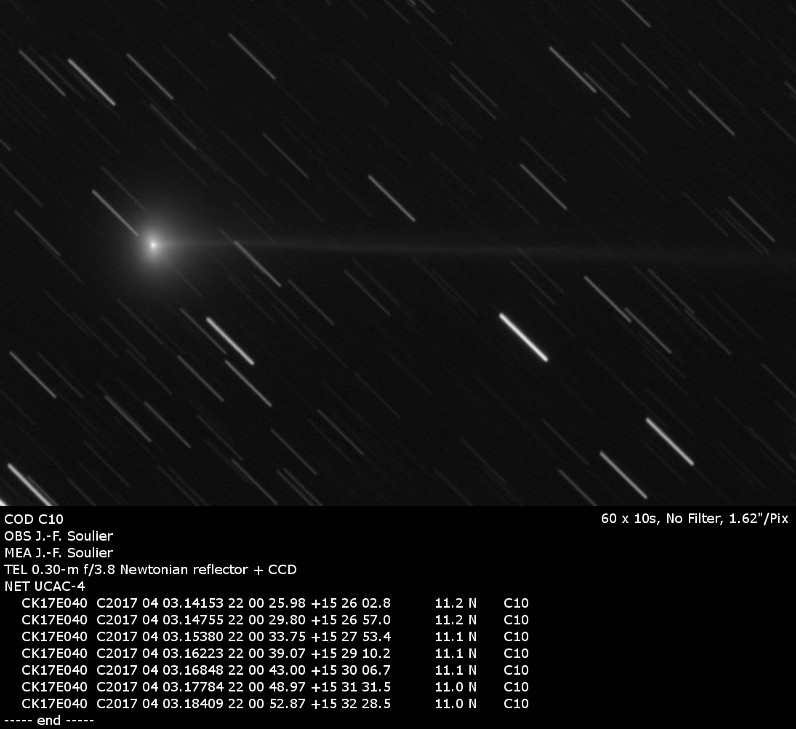Click the NET UCAC-4 text

tap(45, 586)
